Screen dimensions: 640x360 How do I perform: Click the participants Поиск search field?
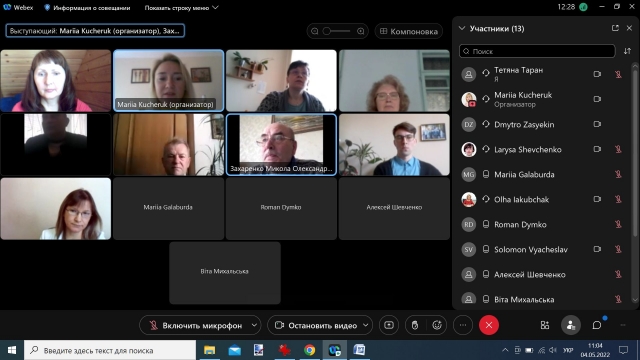537,51
